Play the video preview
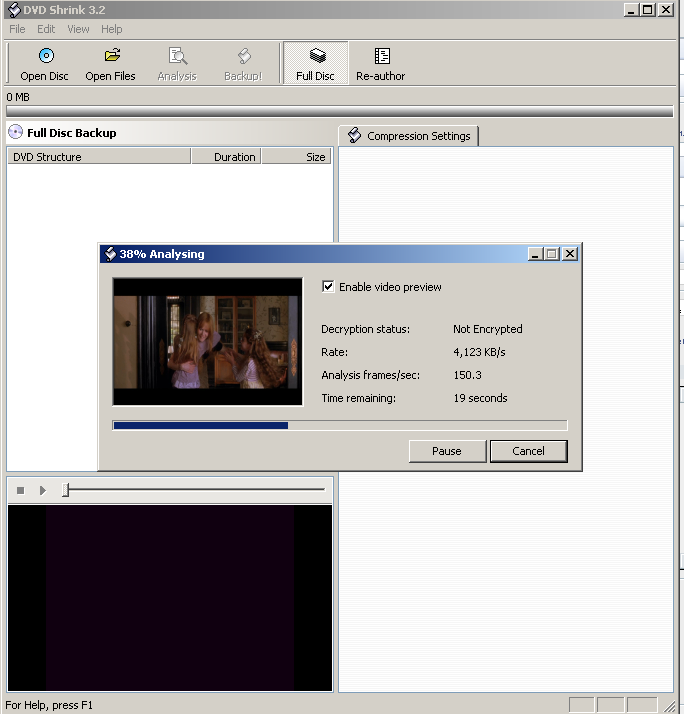This screenshot has height=714, width=684. coord(43,490)
